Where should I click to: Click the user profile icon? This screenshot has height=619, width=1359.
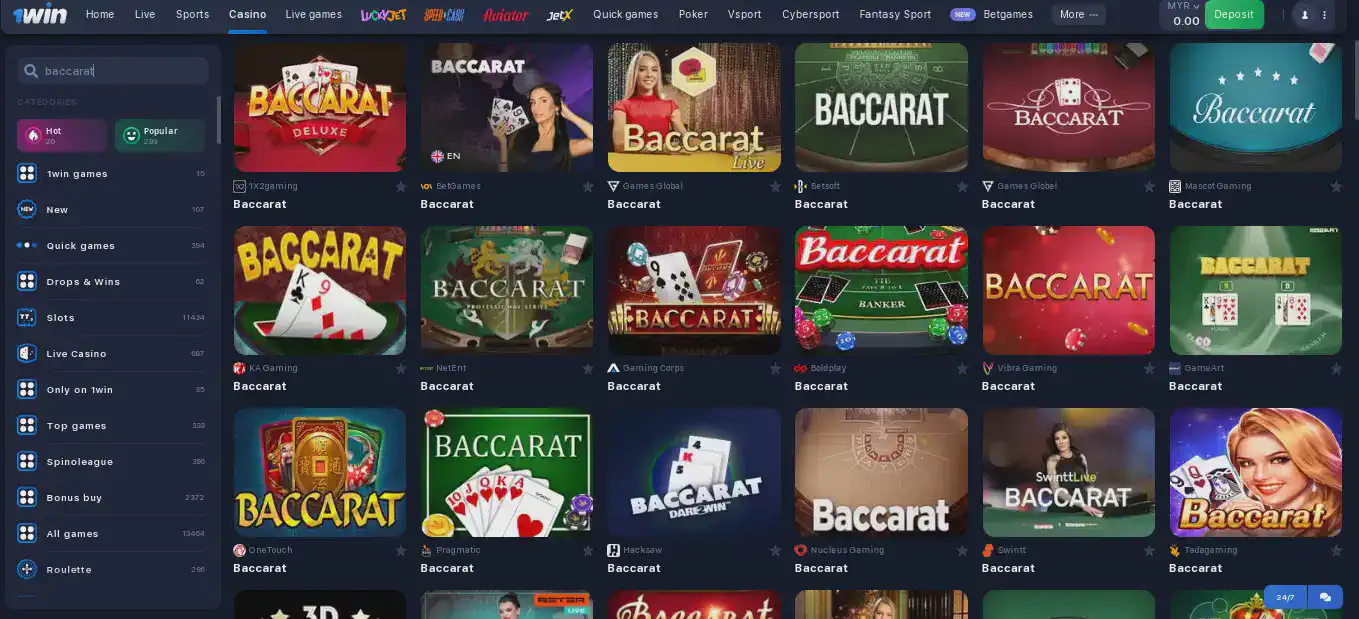tap(1304, 15)
